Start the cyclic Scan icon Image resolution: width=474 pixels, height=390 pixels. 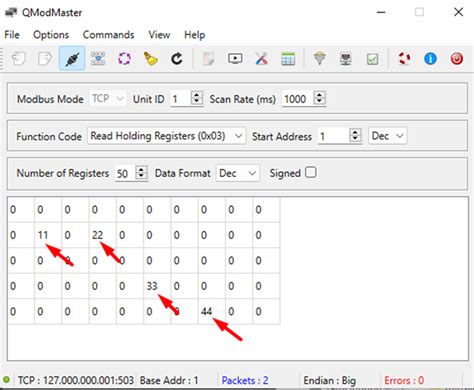pyautogui.click(x=124, y=59)
